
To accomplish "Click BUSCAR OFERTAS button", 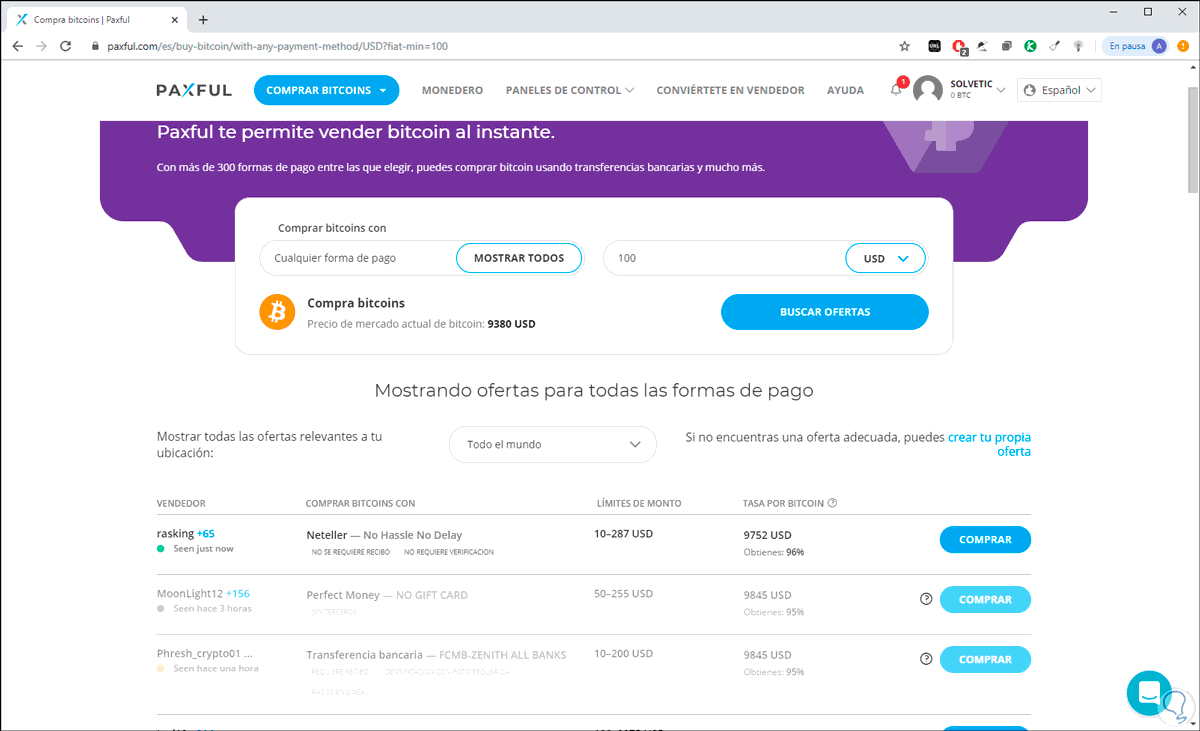I will 825,312.
